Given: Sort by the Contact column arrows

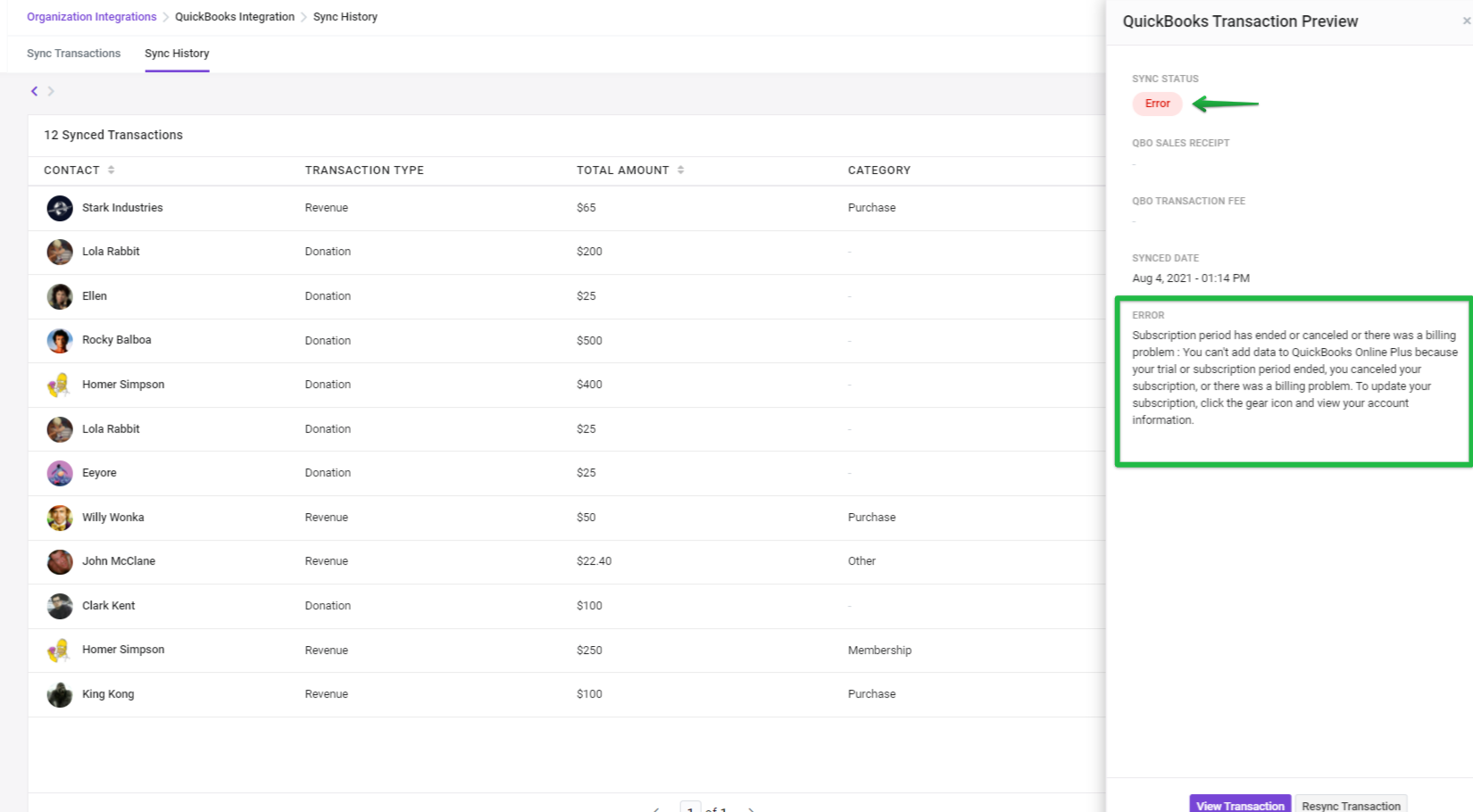Looking at the screenshot, I should pos(111,170).
